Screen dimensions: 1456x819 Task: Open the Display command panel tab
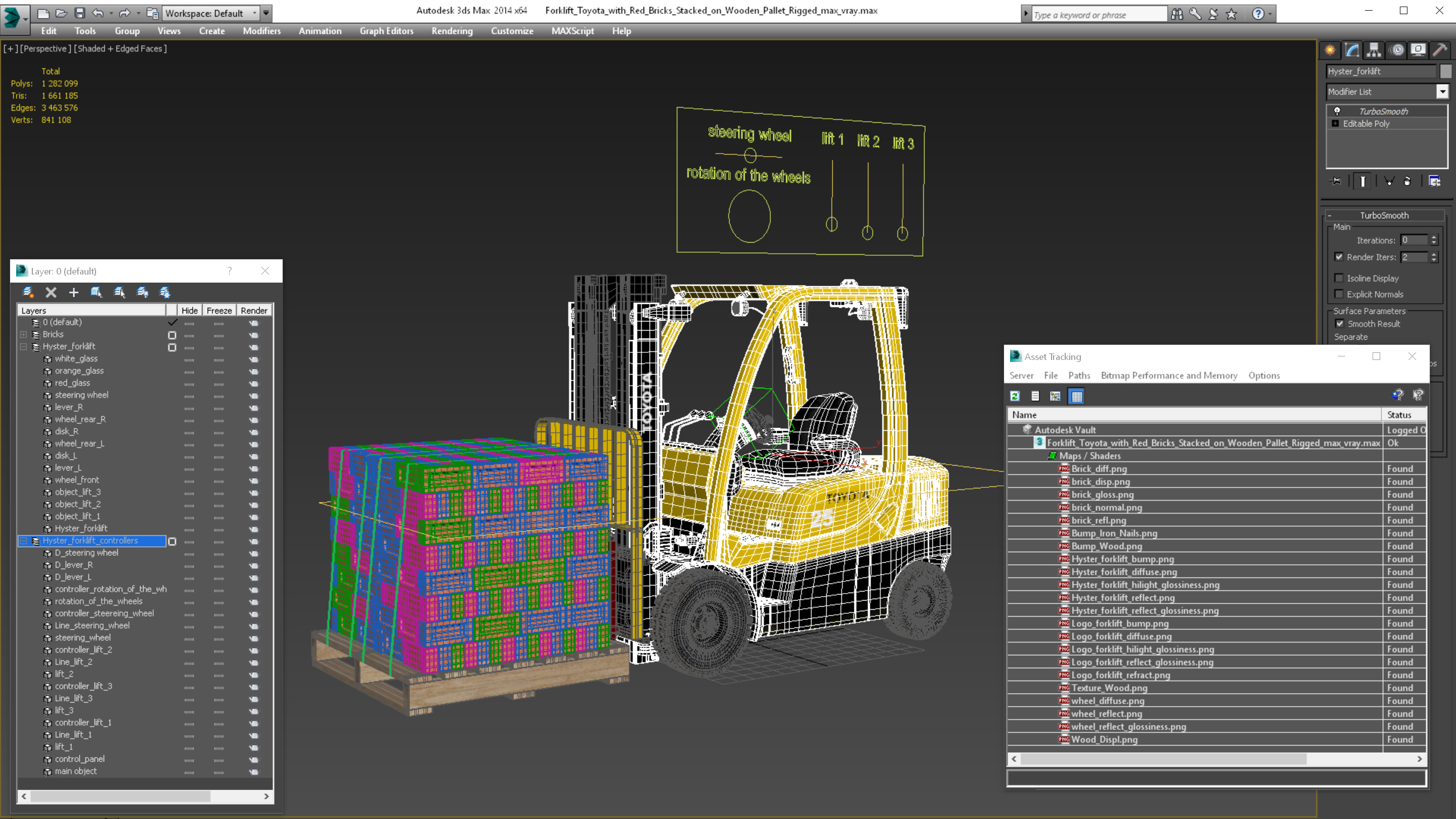(1418, 50)
